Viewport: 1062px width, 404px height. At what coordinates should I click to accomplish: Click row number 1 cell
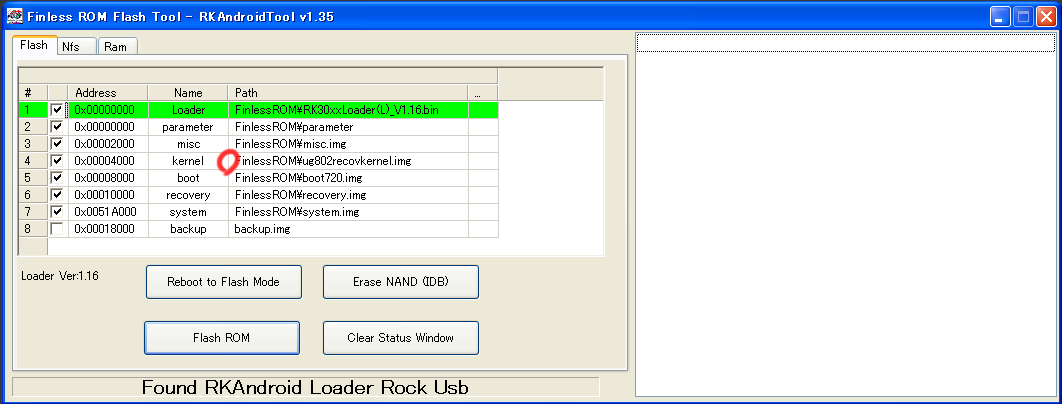point(33,110)
